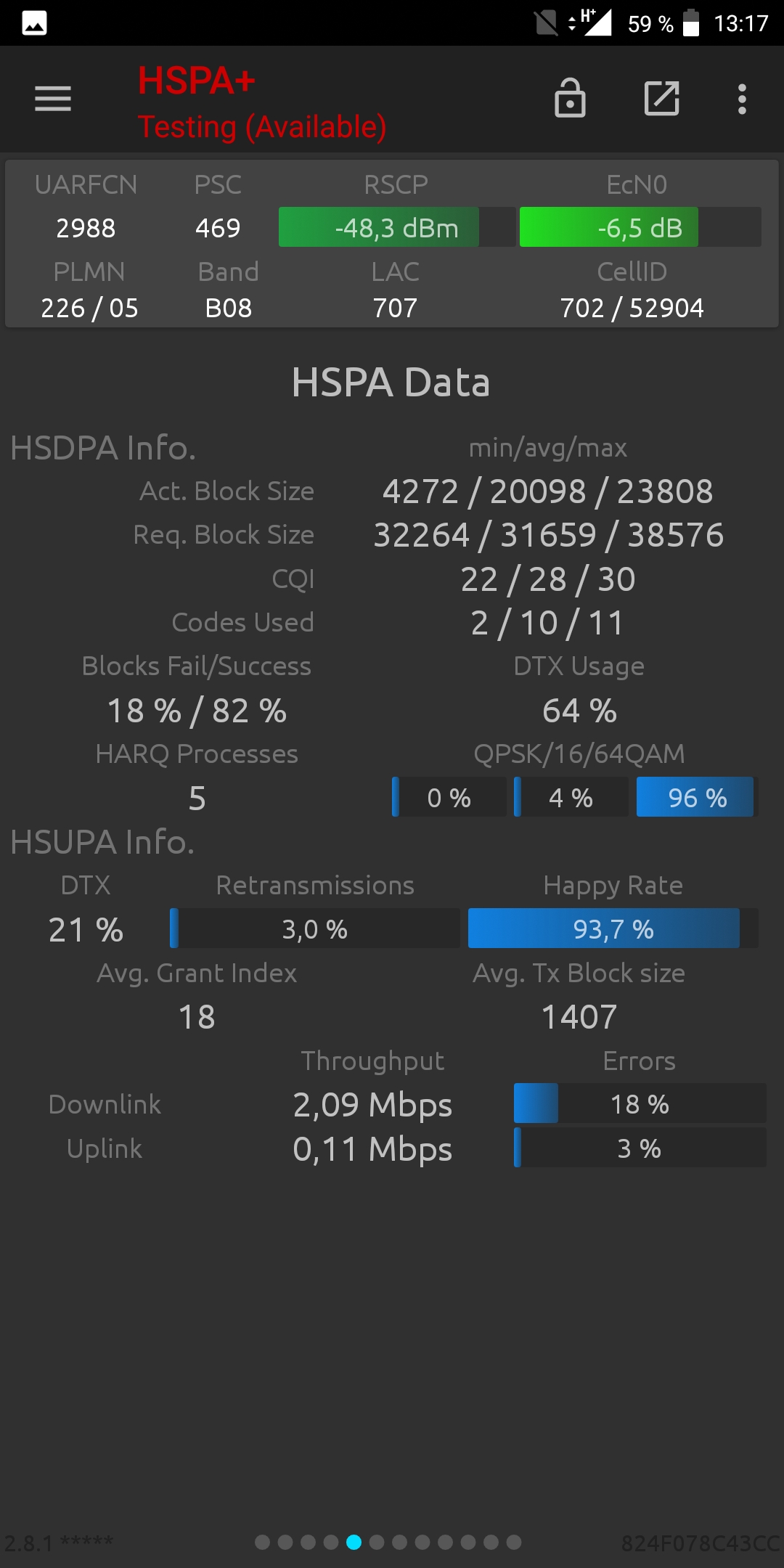
Task: Tap the HSDPA Info. section heading
Action: pyautogui.click(x=103, y=448)
